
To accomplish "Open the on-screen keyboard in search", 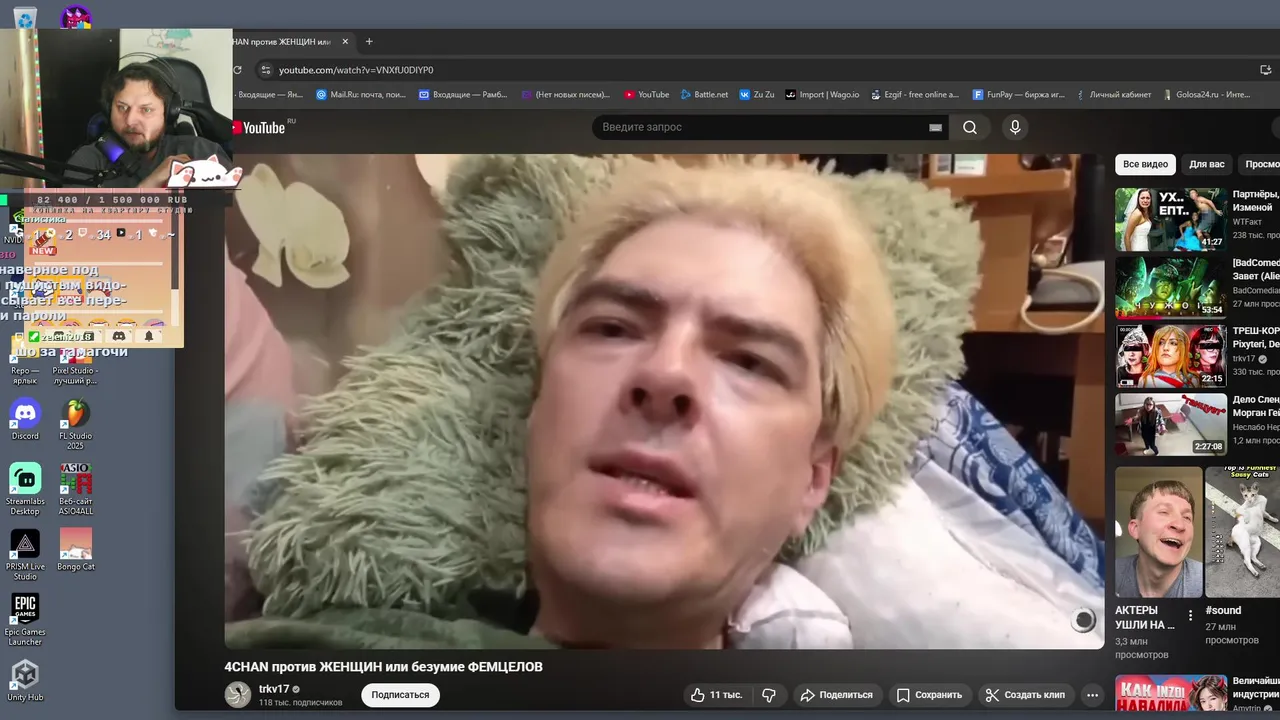I will 936,128.
